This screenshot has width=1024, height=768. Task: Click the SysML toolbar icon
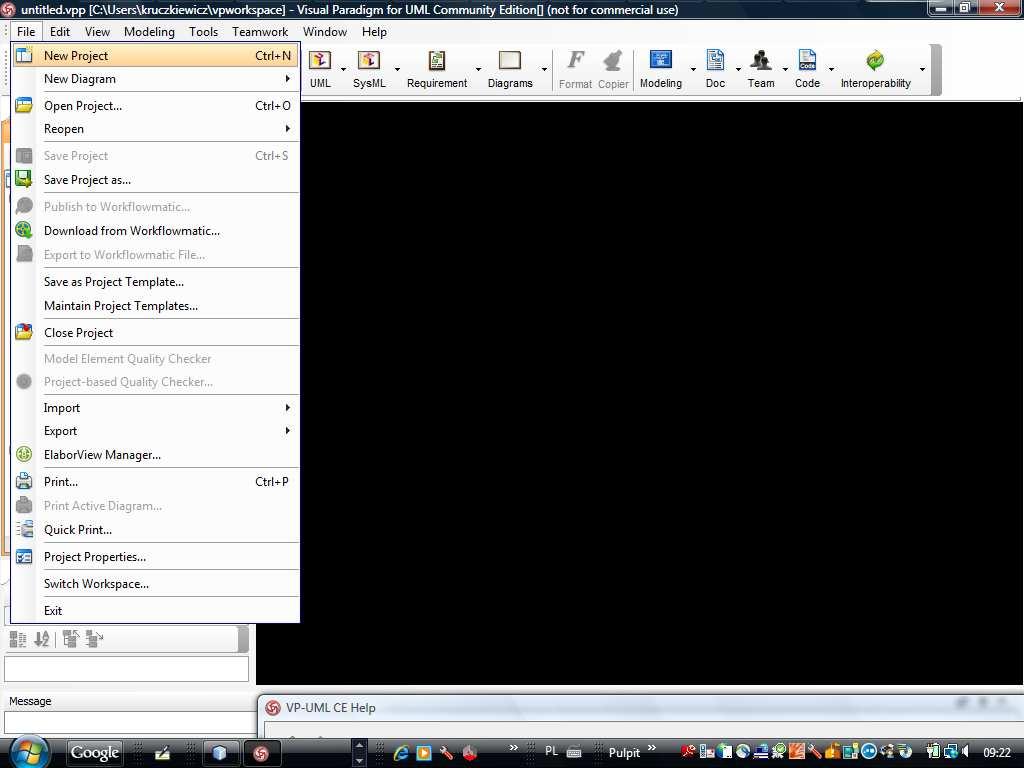369,61
